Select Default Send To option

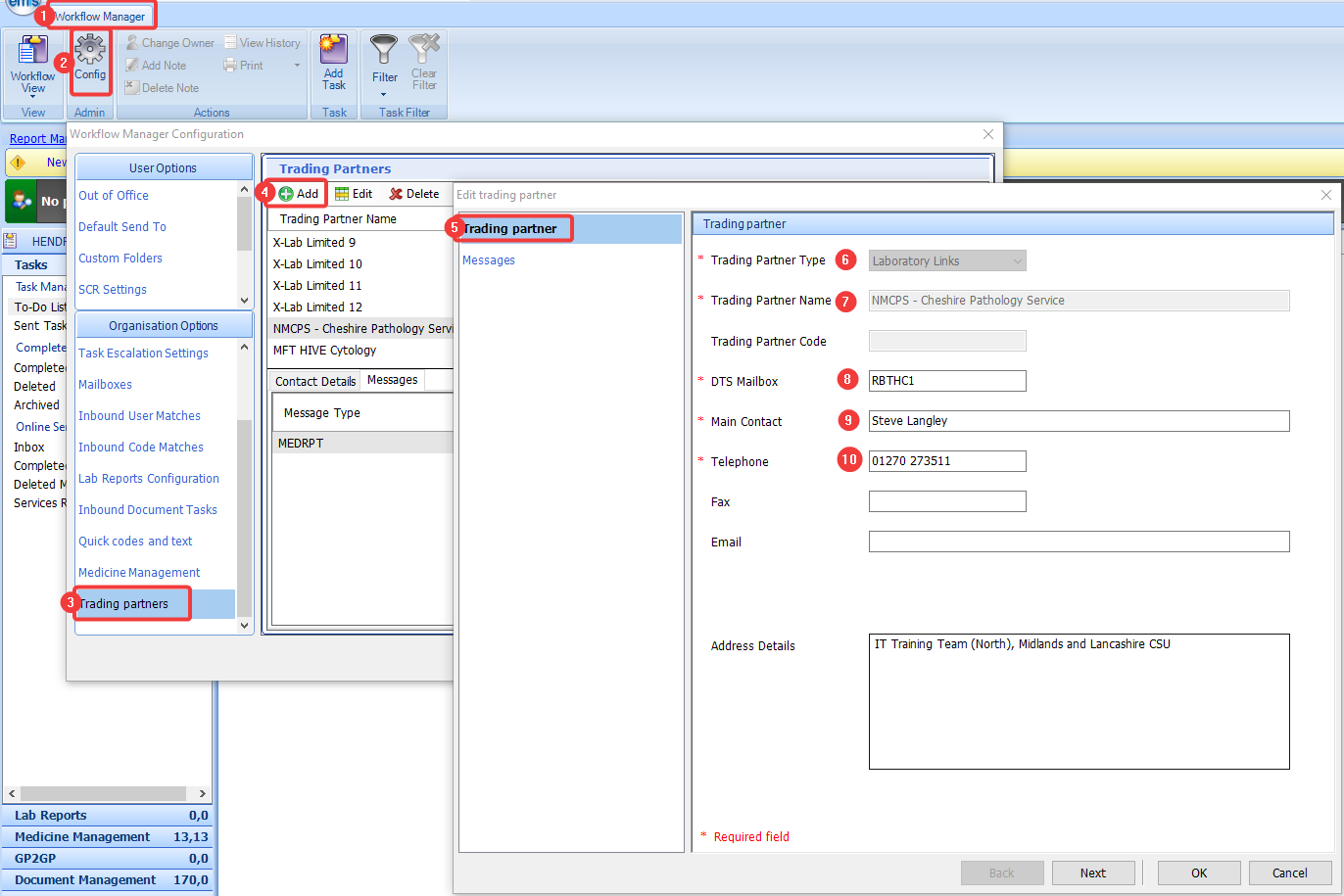click(x=122, y=227)
